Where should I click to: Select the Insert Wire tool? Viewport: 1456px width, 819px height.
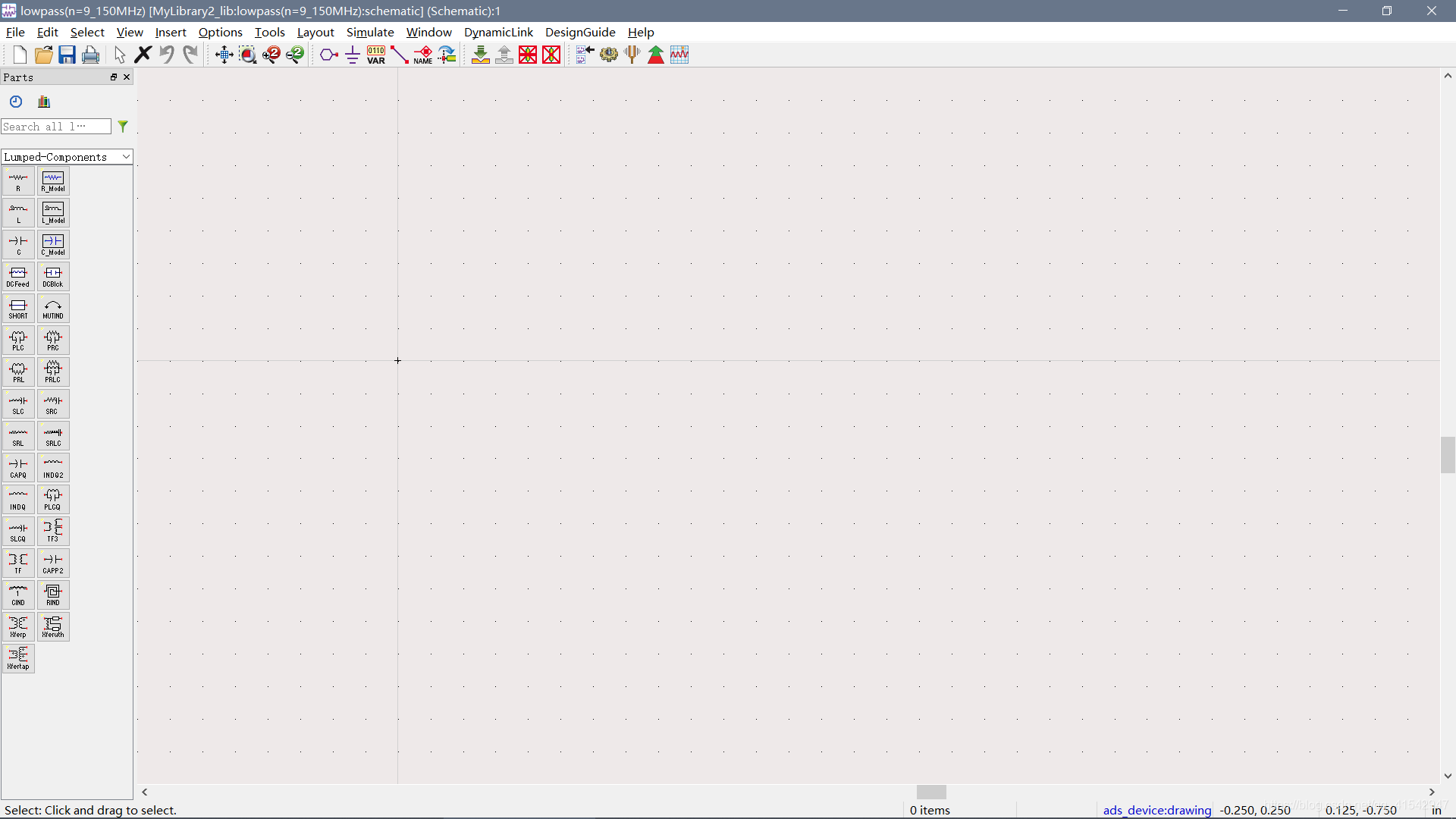(400, 55)
